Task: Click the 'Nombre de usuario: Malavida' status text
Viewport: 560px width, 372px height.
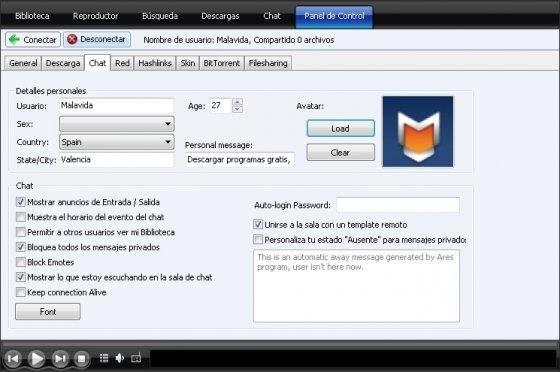Action: pos(196,40)
